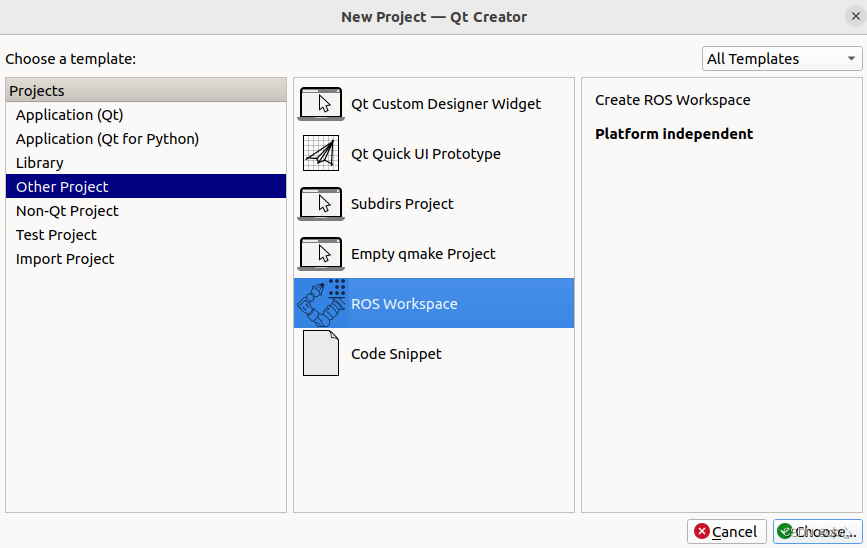
Task: Select the Test Project category
Action: tap(146, 234)
